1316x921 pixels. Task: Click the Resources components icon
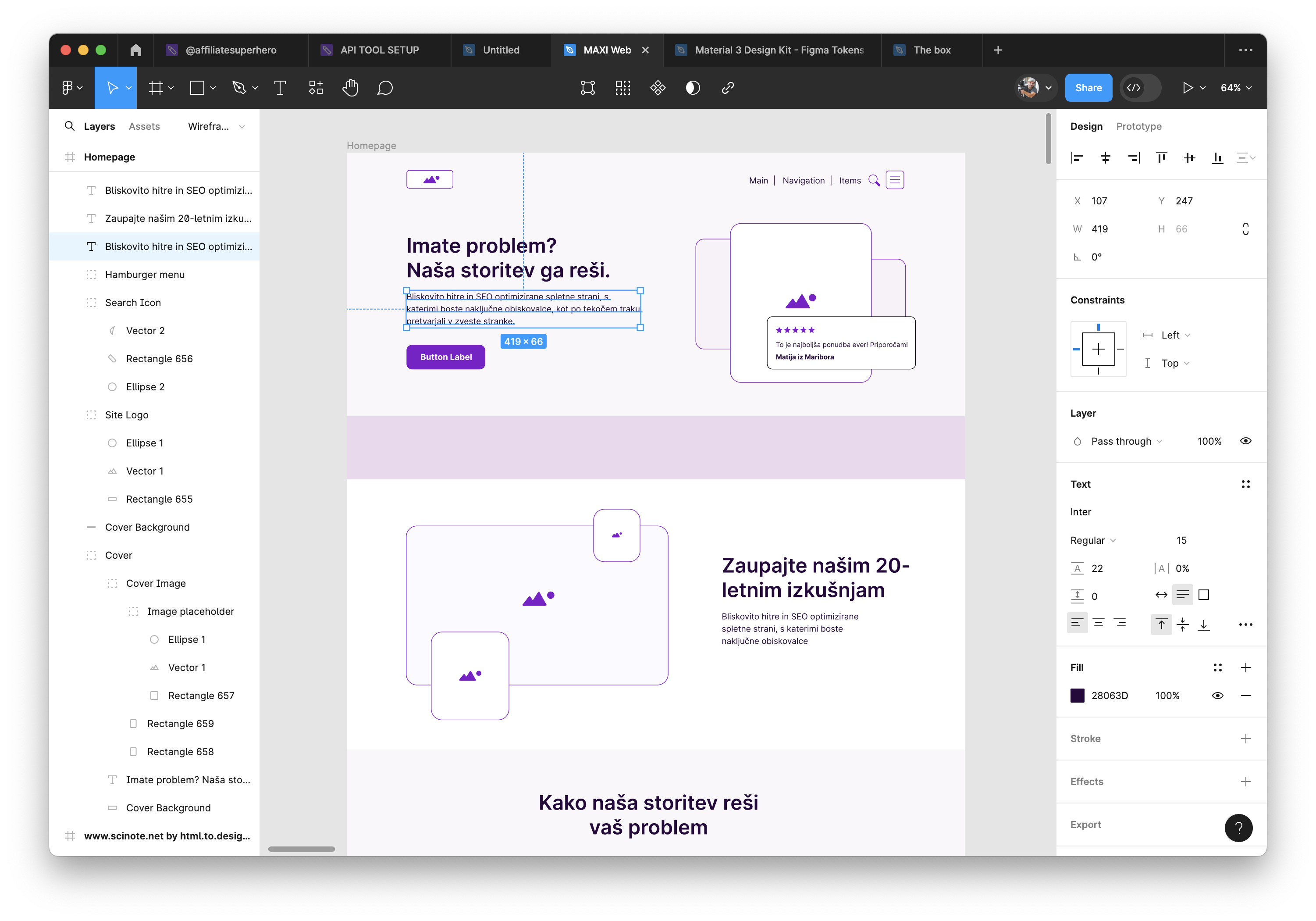[x=316, y=88]
